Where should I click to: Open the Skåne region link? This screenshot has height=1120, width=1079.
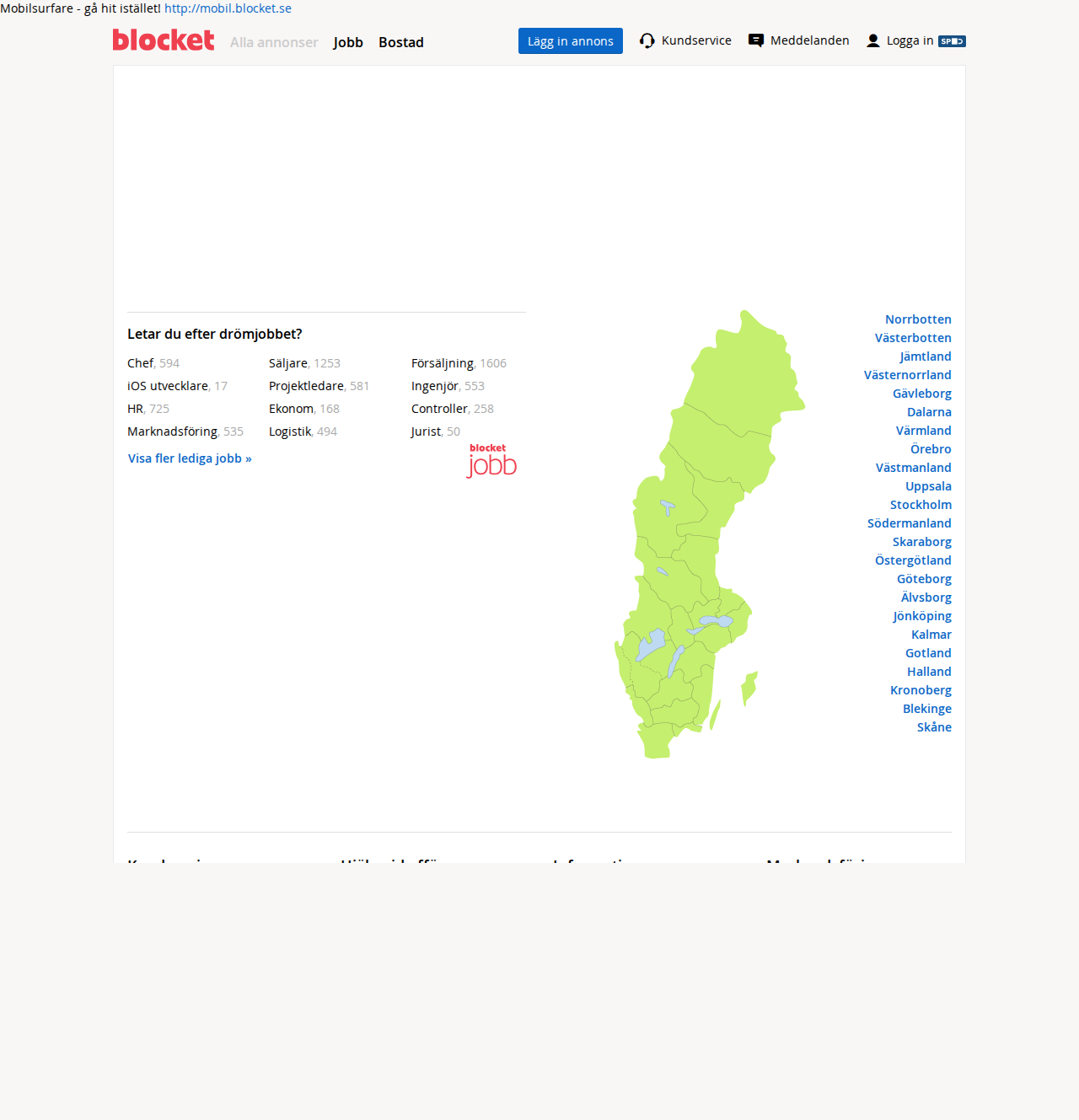point(934,727)
